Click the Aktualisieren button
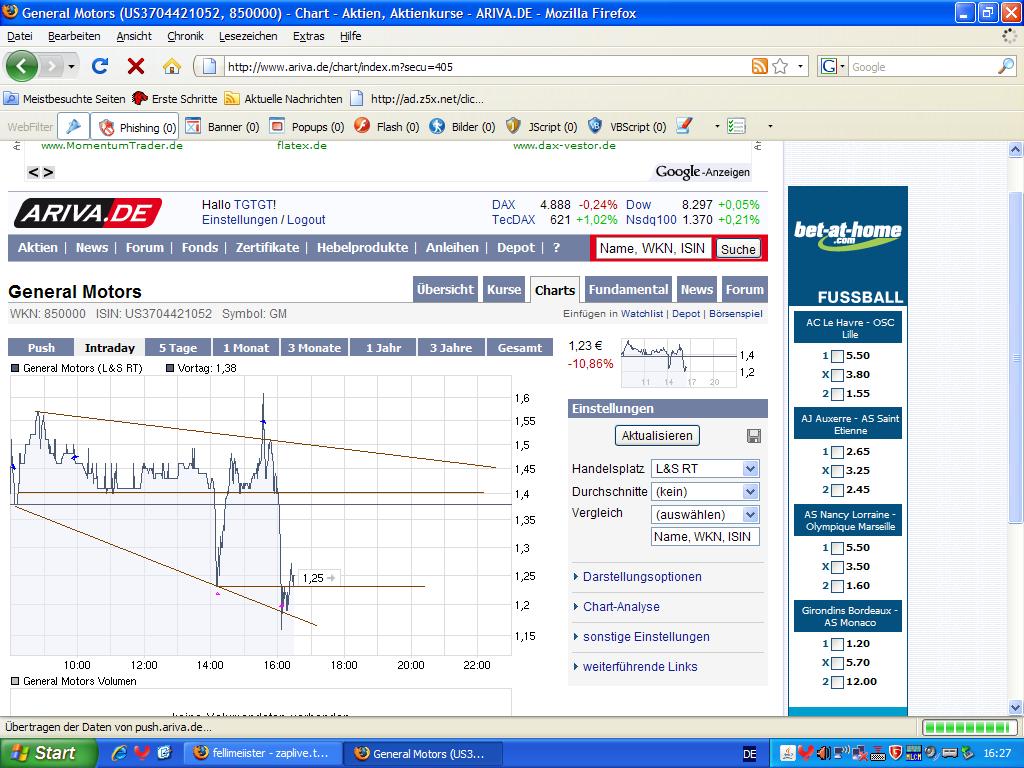The image size is (1024, 768). (657, 436)
